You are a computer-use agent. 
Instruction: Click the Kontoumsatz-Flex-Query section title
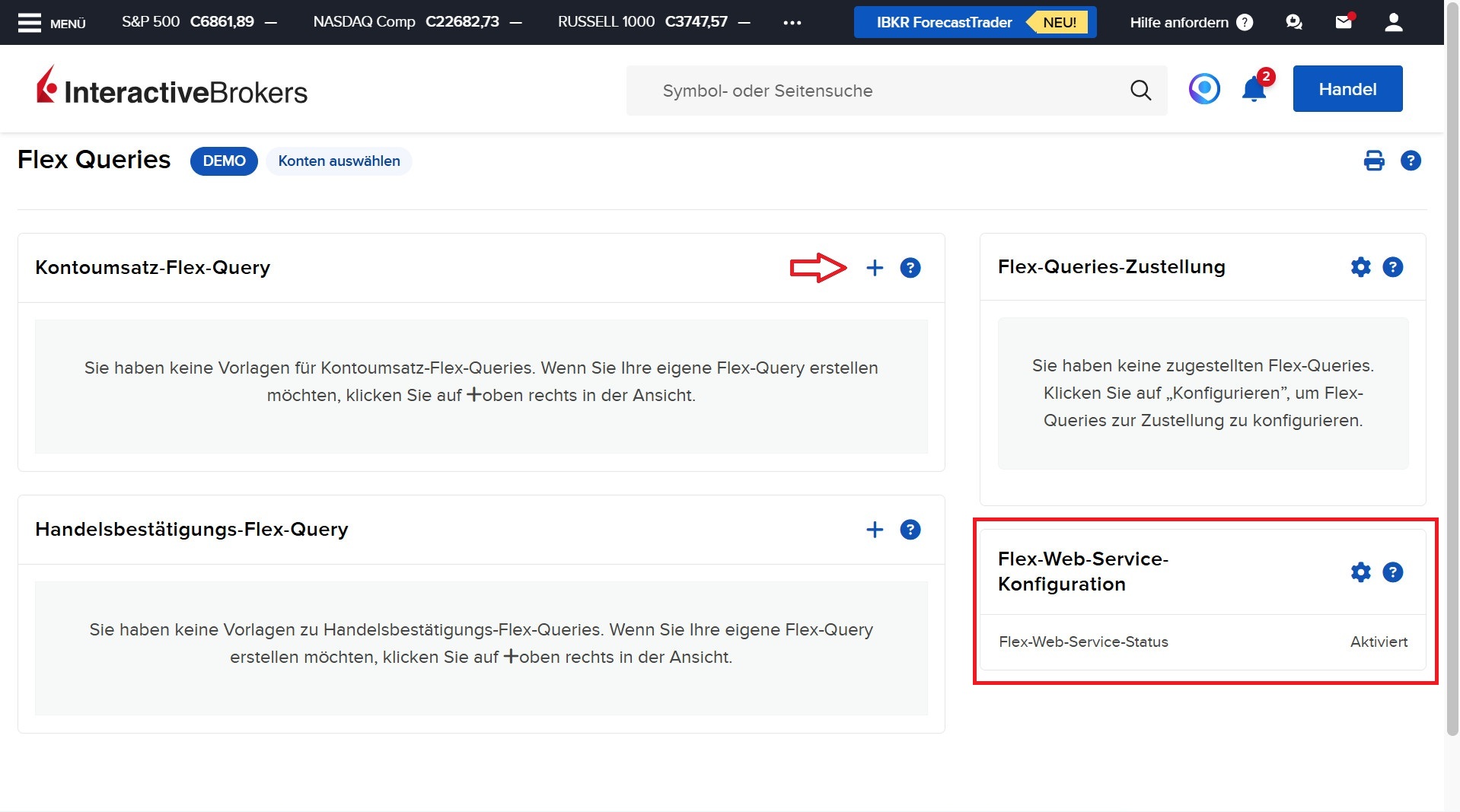click(153, 268)
